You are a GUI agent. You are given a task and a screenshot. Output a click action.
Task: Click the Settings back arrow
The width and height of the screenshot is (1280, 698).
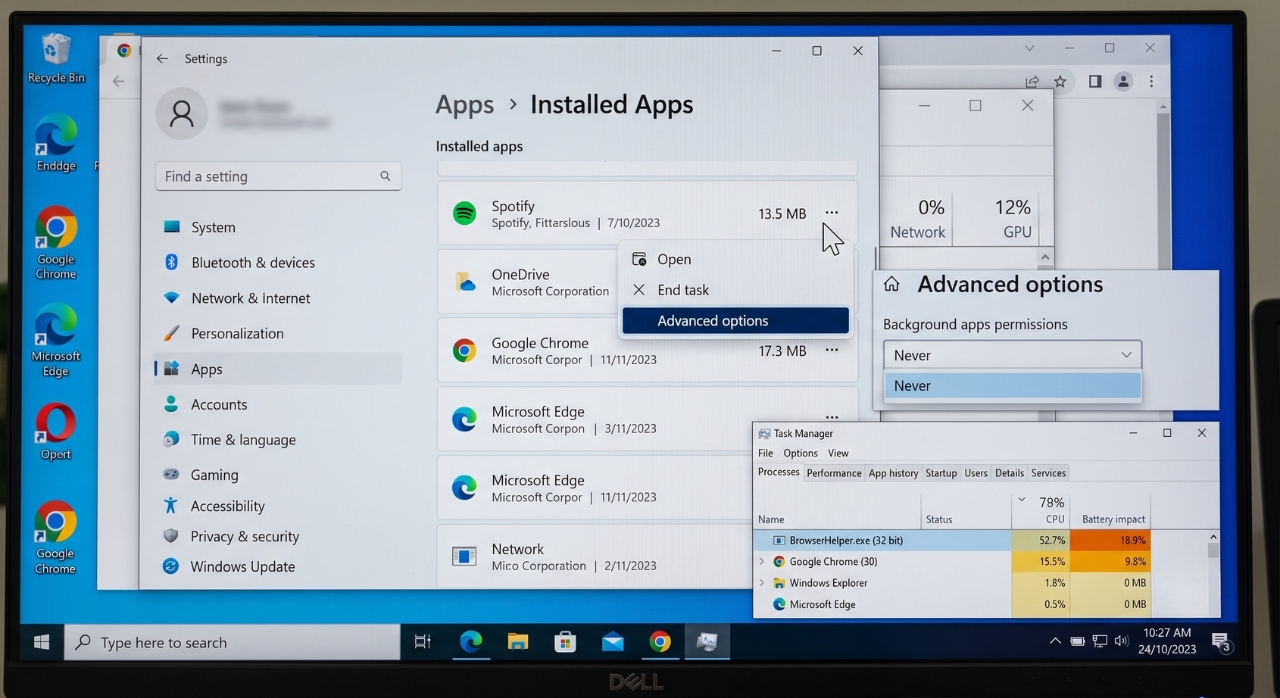[x=162, y=59]
